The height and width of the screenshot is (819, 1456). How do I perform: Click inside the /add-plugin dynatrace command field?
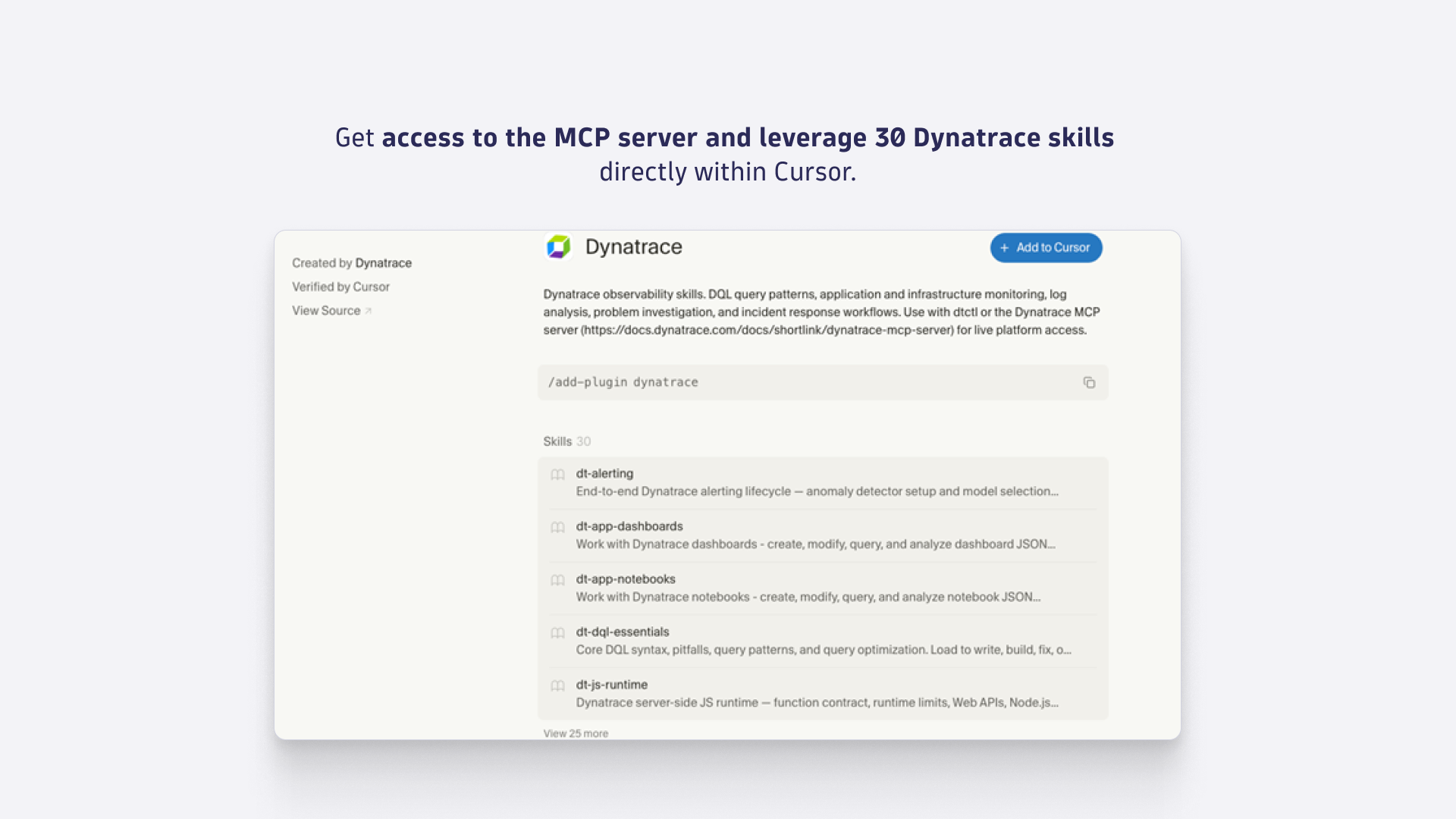click(823, 382)
